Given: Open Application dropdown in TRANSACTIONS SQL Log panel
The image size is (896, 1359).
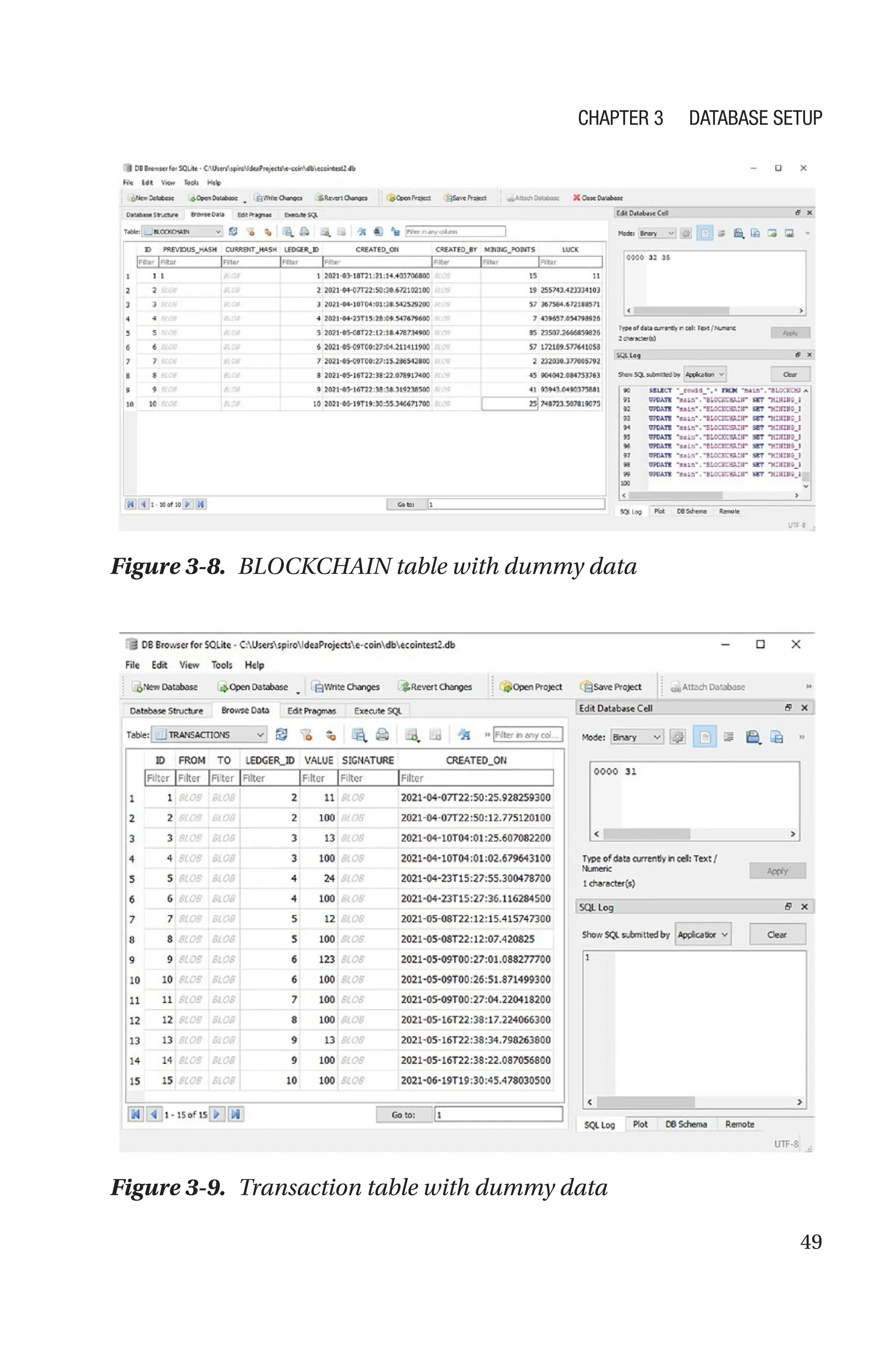Looking at the screenshot, I should click(x=703, y=934).
